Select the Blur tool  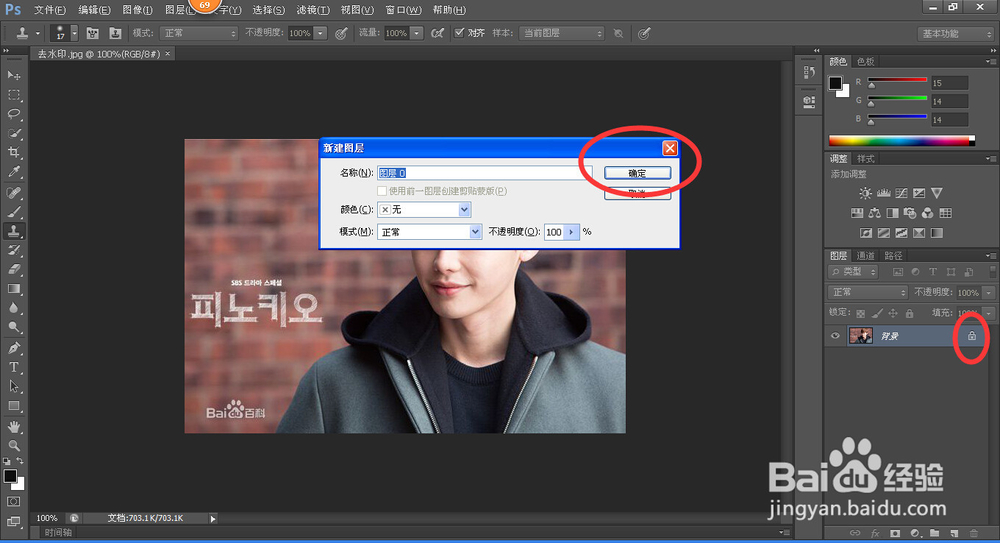coord(13,308)
